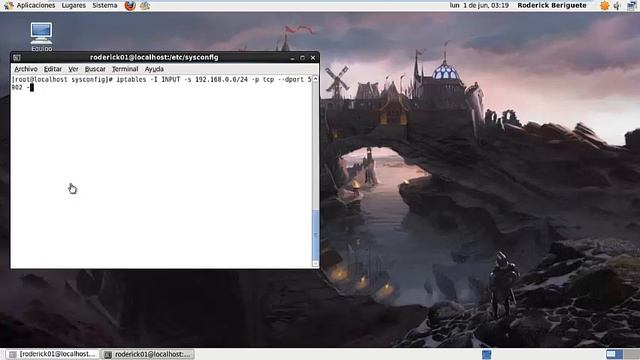This screenshot has height=360, width=640.
Task: Open the Archivo menu in terminal
Action: pyautogui.click(x=26, y=69)
